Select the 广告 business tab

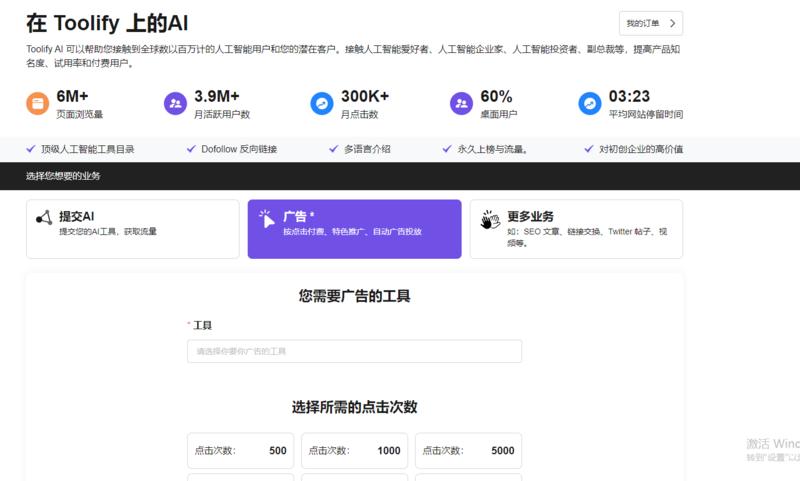355,229
